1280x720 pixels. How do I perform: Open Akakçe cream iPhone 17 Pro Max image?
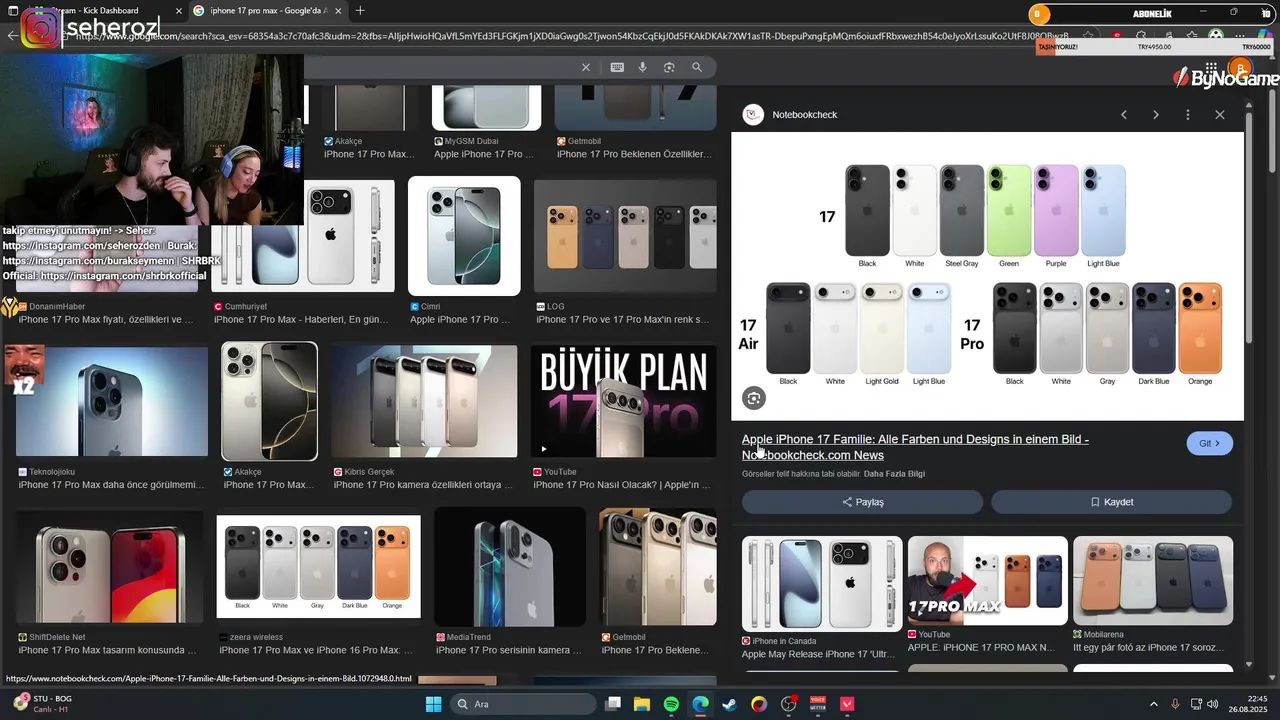pyautogui.click(x=269, y=402)
